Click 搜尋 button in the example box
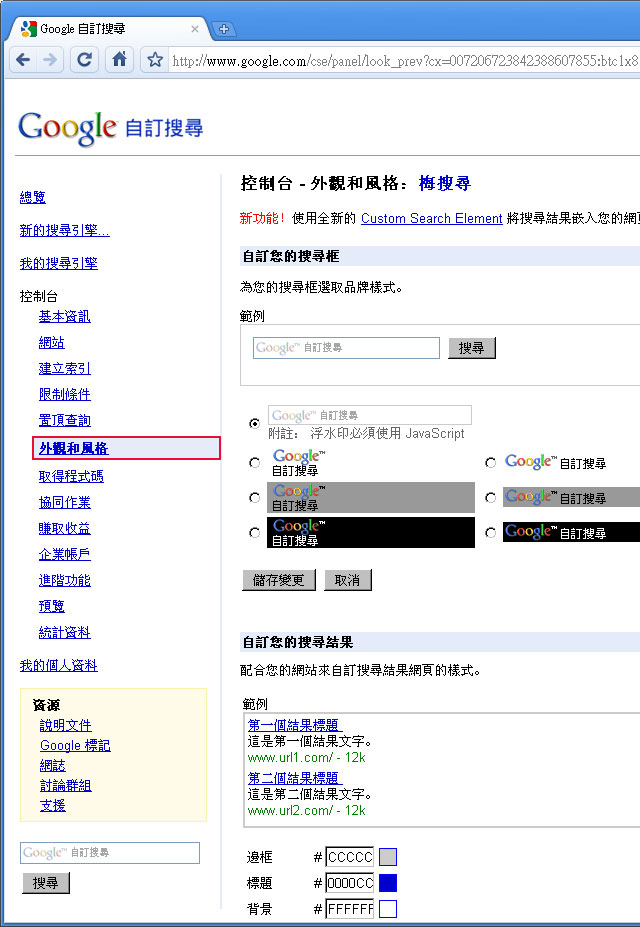This screenshot has height=927, width=640. tap(472, 348)
